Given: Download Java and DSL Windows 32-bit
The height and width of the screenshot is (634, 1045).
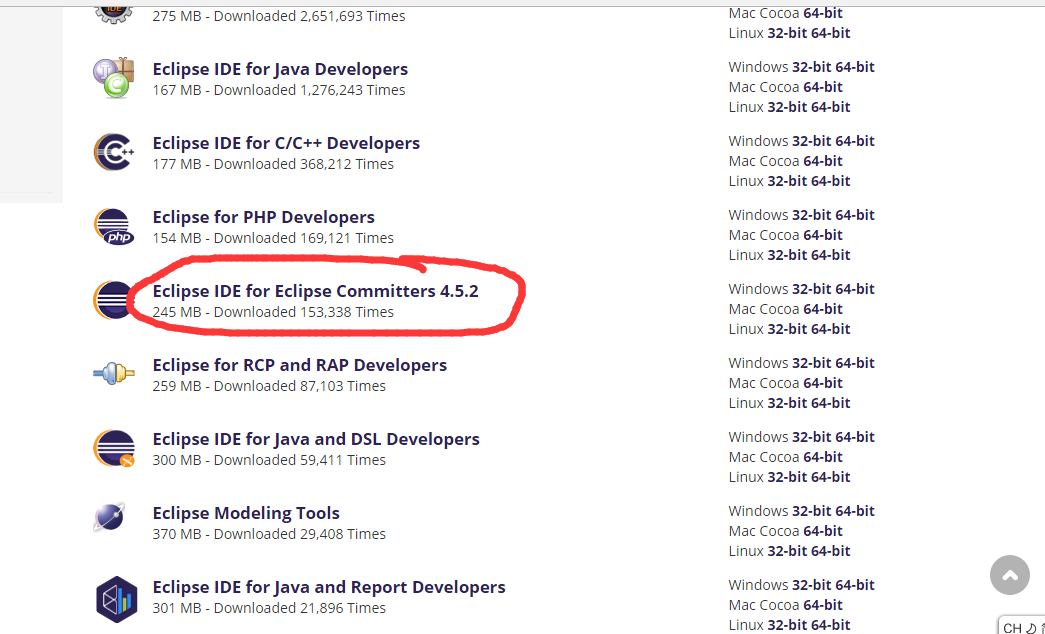Looking at the screenshot, I should [x=811, y=437].
